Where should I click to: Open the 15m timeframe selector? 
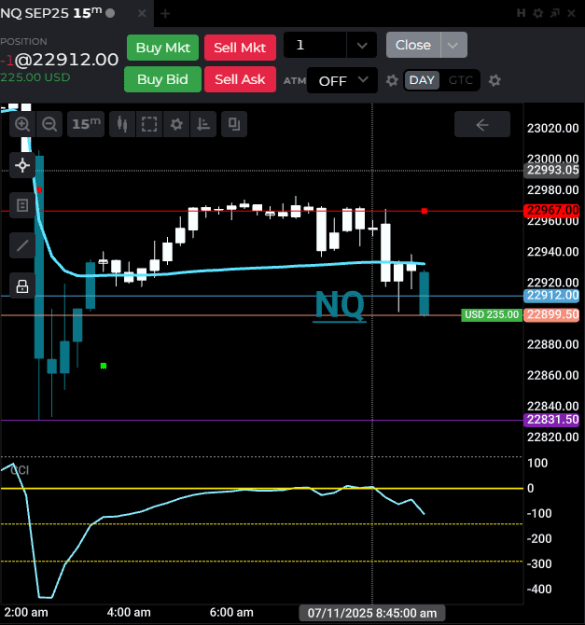pos(86,124)
